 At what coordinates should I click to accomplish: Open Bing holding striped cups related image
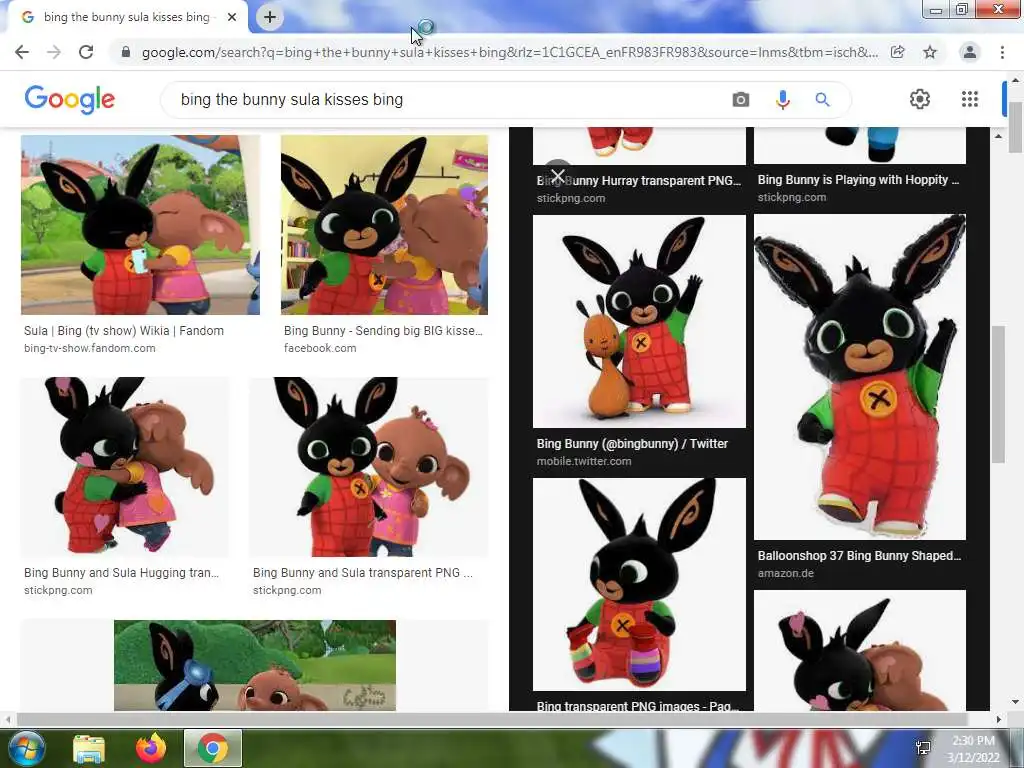click(x=639, y=584)
